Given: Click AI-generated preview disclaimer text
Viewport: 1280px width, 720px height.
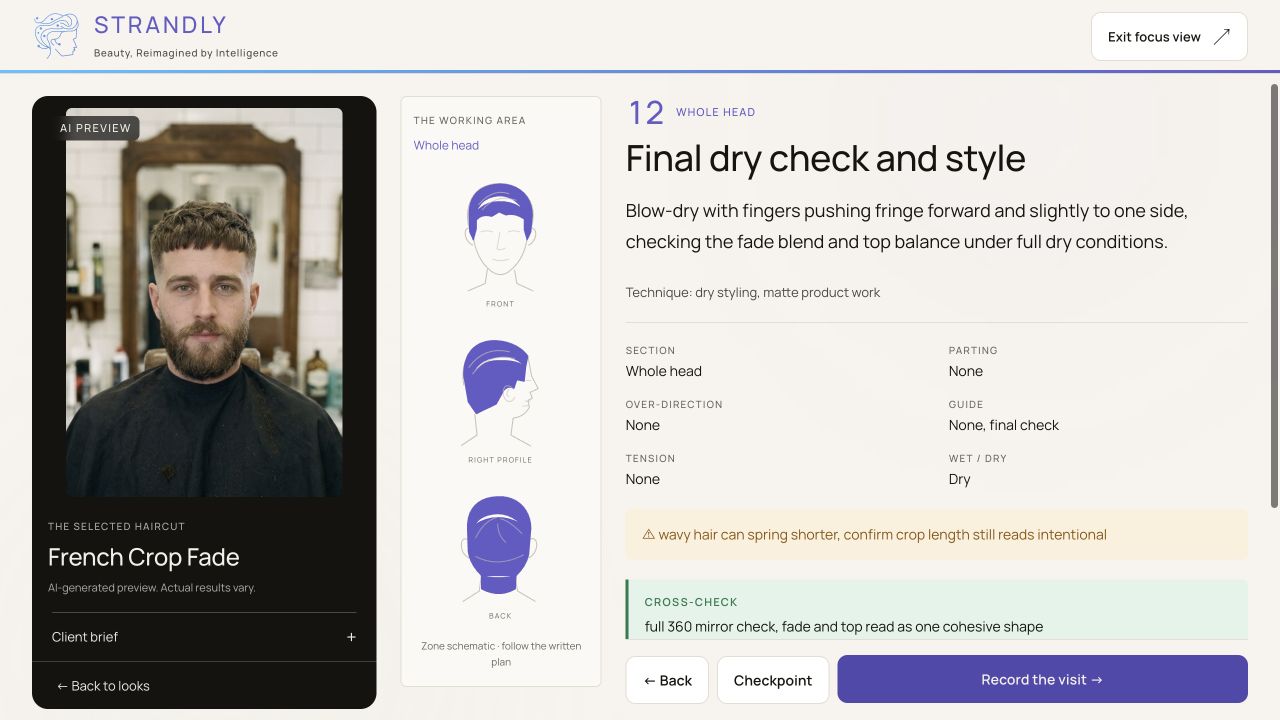Looking at the screenshot, I should 152,588.
